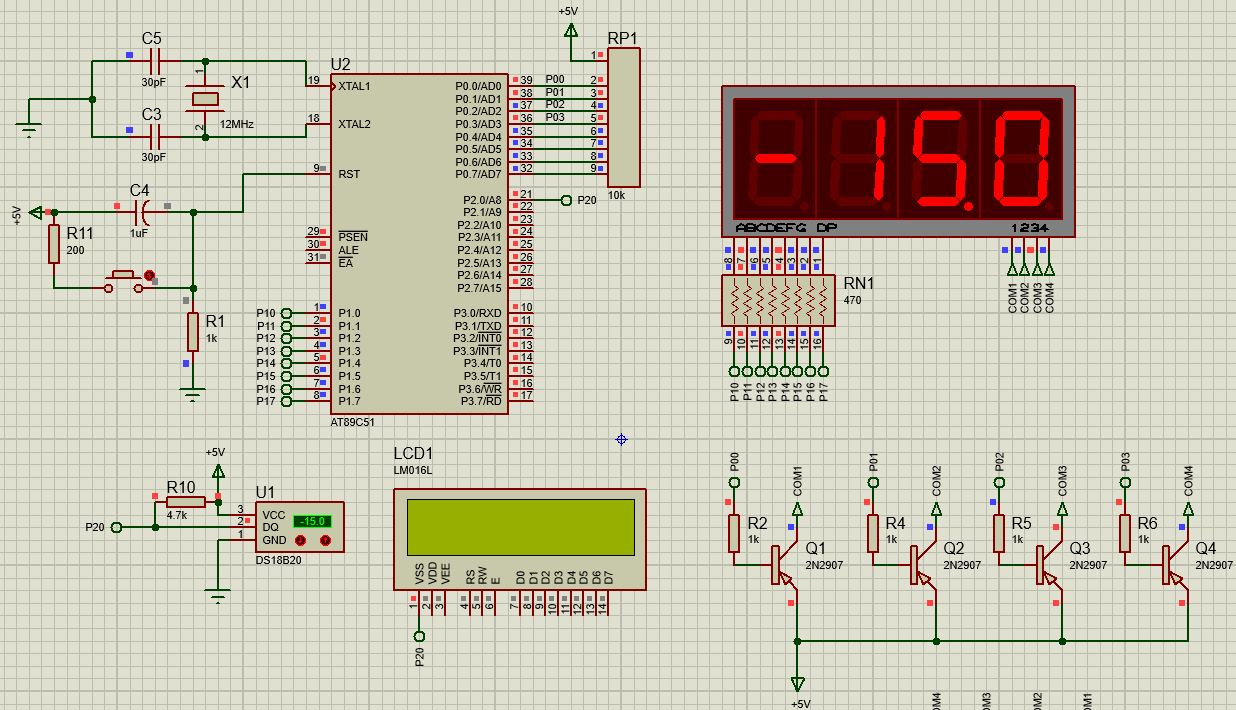
Task: Select the RN1 resistor network block
Action: (777, 301)
